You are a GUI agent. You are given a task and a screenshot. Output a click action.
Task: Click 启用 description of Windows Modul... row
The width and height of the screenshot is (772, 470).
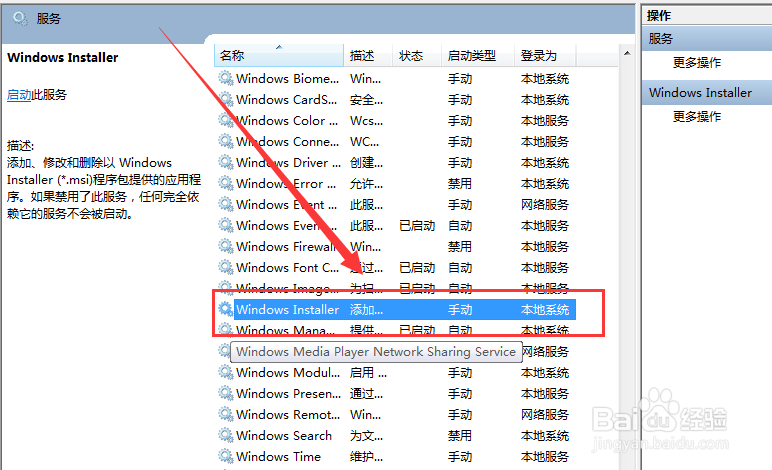pyautogui.click(x=368, y=373)
